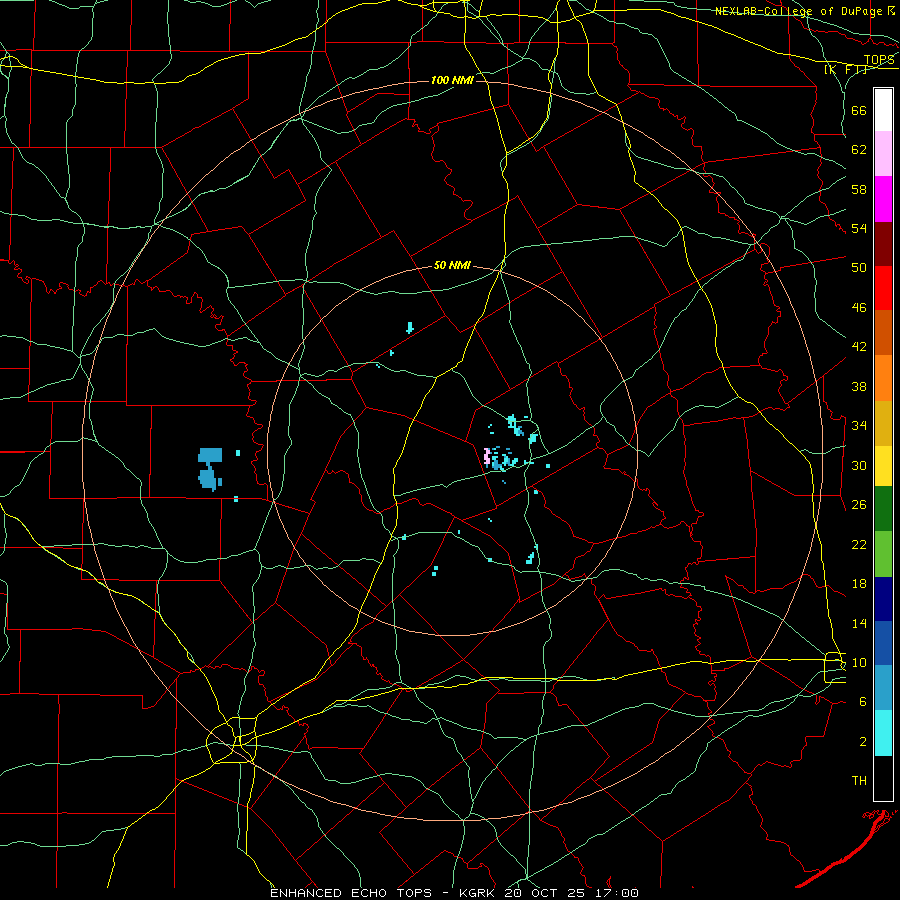Click the legend value 42
Screen dimensions: 900x900
(859, 347)
